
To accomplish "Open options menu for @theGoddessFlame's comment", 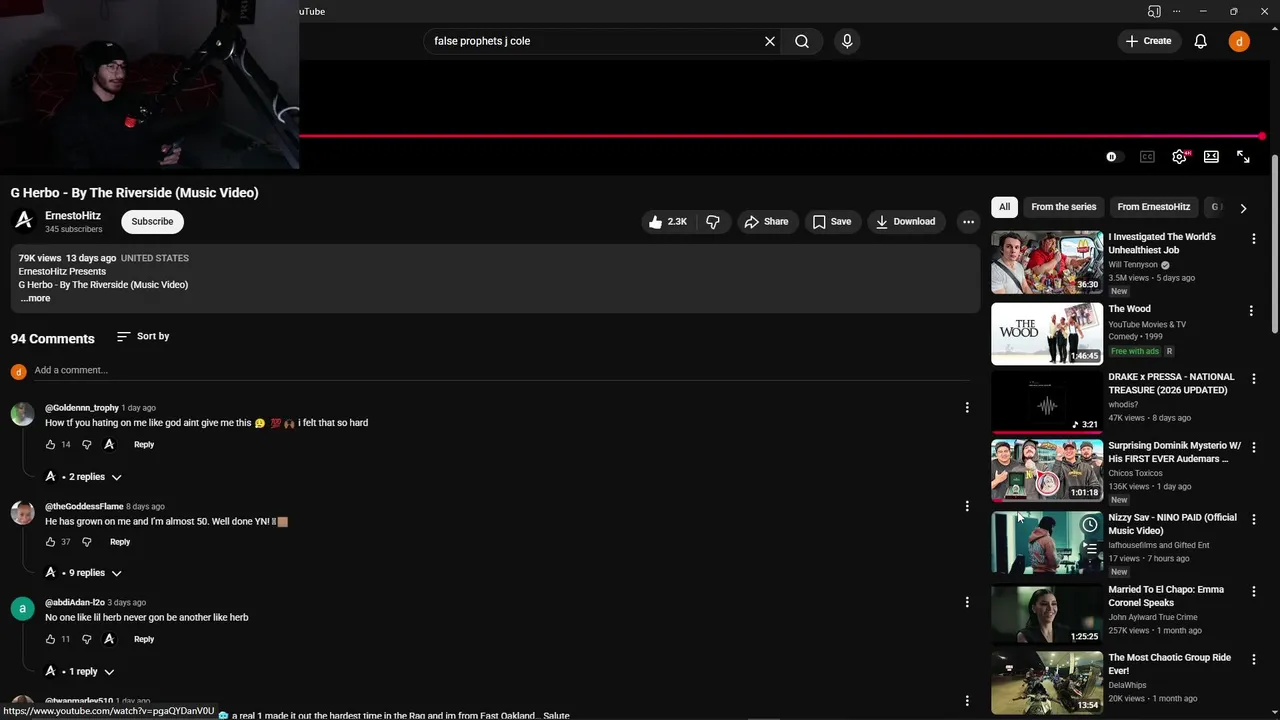I will click(967, 506).
